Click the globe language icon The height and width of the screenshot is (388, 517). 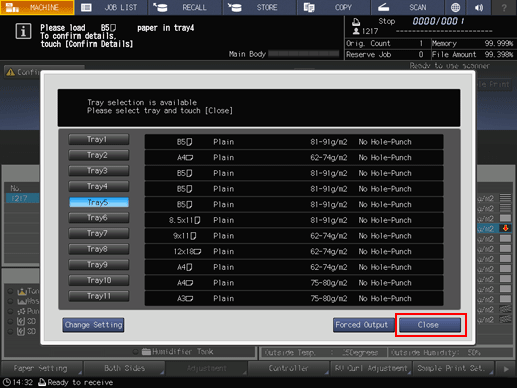tap(455, 7)
